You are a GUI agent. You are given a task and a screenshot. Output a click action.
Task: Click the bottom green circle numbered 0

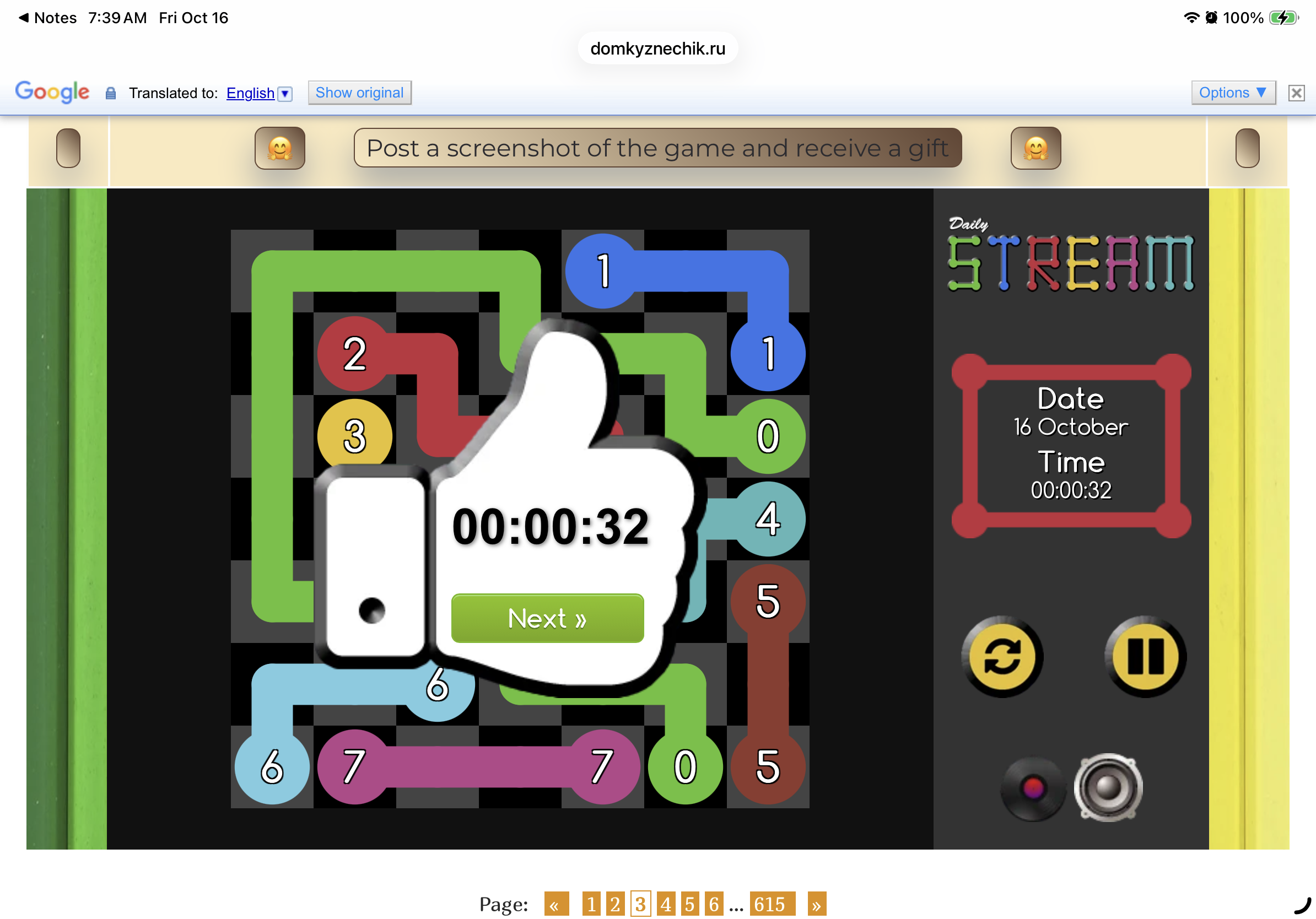685,766
